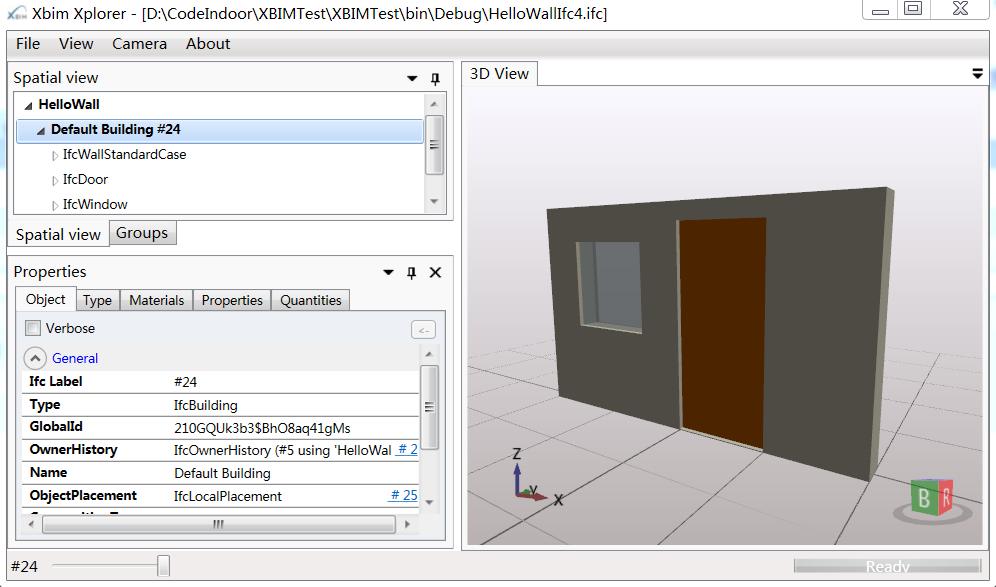The height and width of the screenshot is (587, 996).
Task: Open Properties panel options arrow
Action: point(388,273)
